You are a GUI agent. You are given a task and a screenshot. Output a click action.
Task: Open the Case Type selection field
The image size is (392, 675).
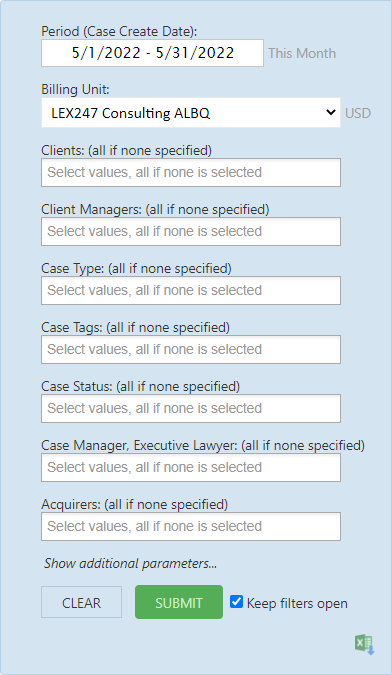tap(191, 291)
